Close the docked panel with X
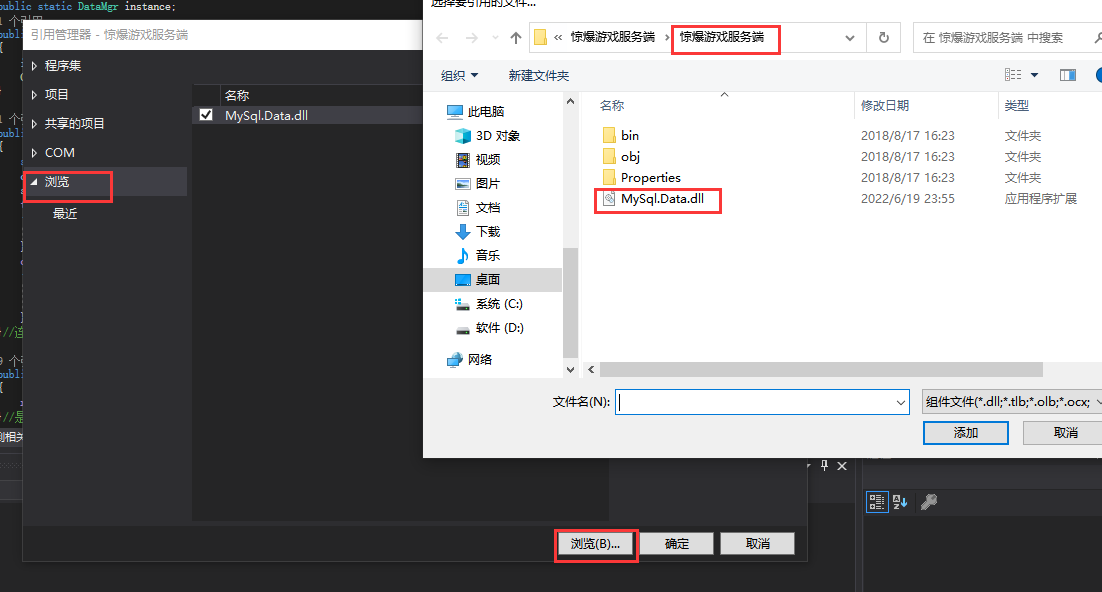 [842, 466]
